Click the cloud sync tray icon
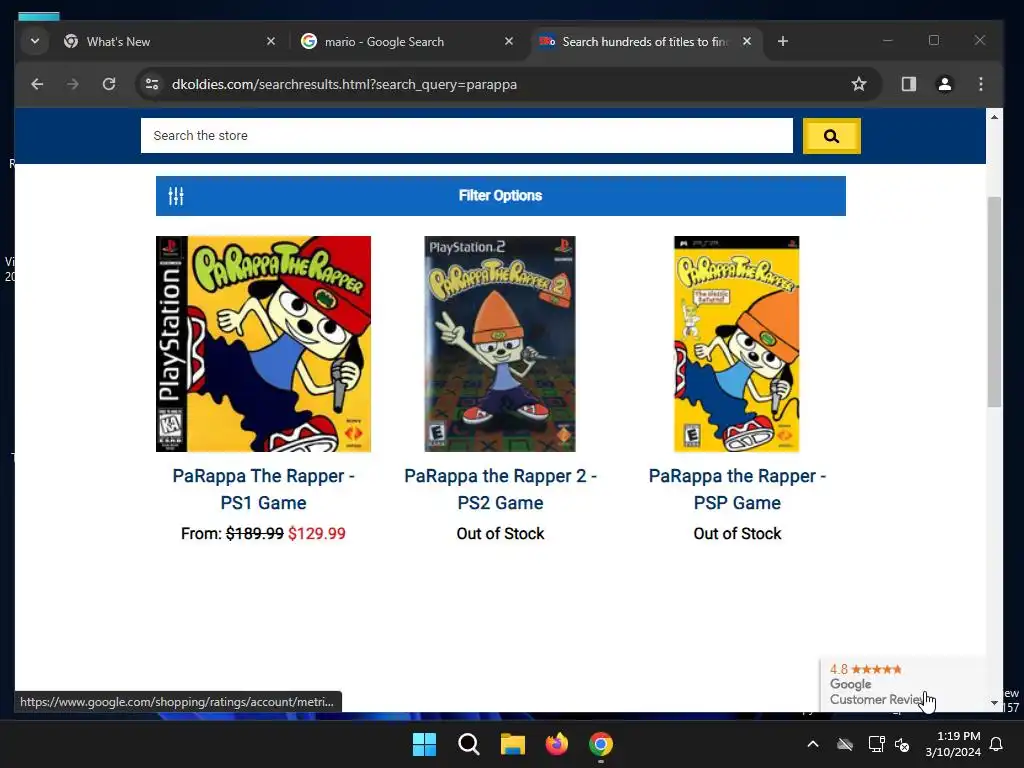This screenshot has height=768, width=1024. click(845, 744)
